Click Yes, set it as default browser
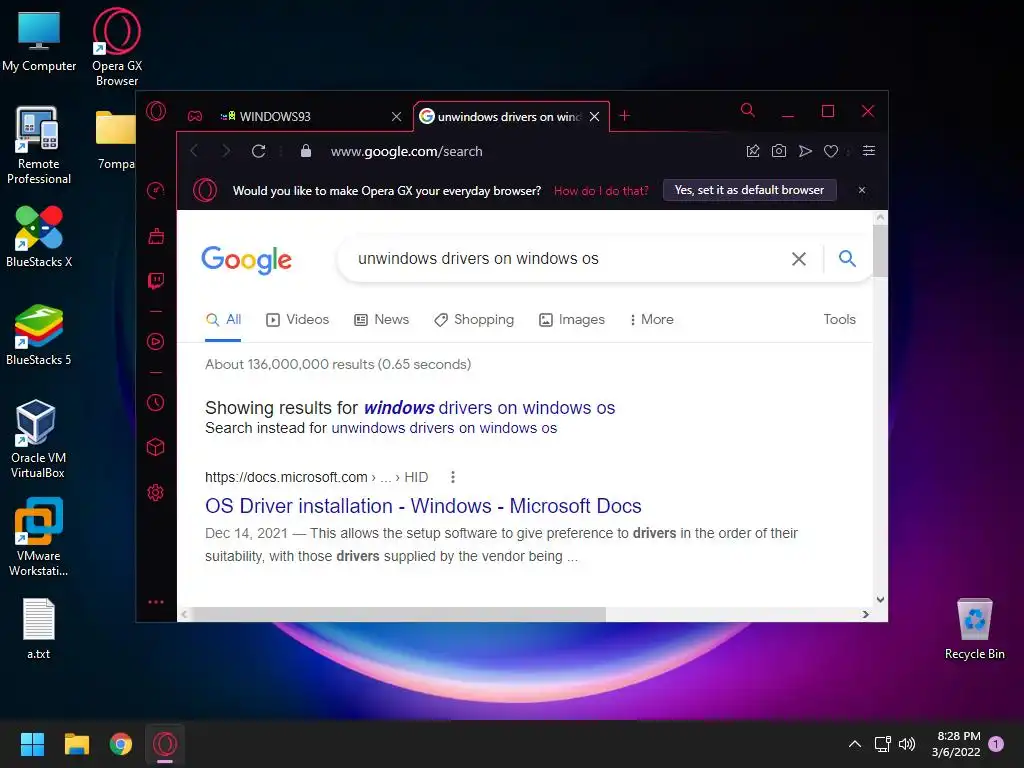The width and height of the screenshot is (1024, 768). pos(750,190)
